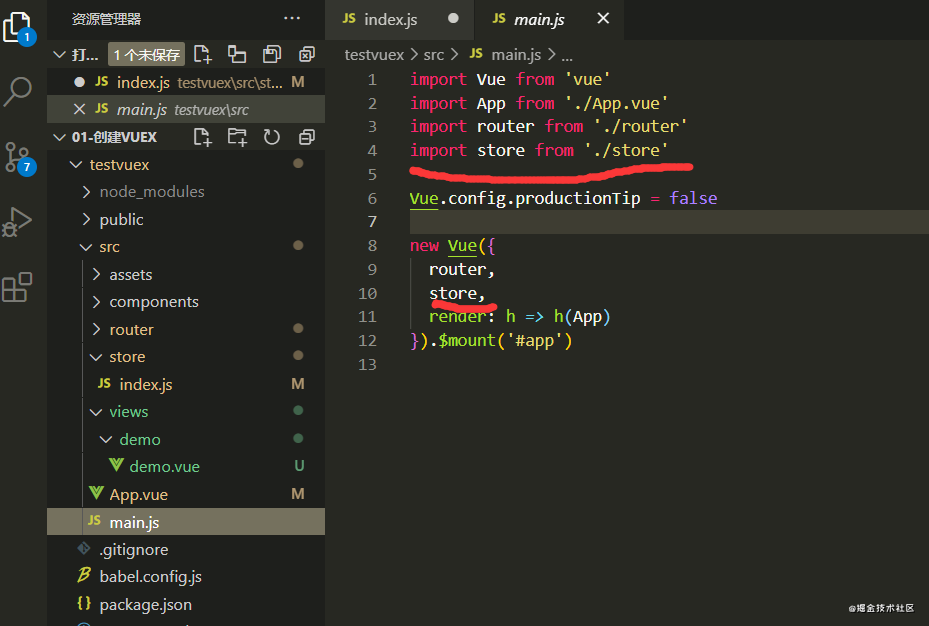Image resolution: width=929 pixels, height=626 pixels.
Task: Collapse the src folder
Action: (x=86, y=247)
